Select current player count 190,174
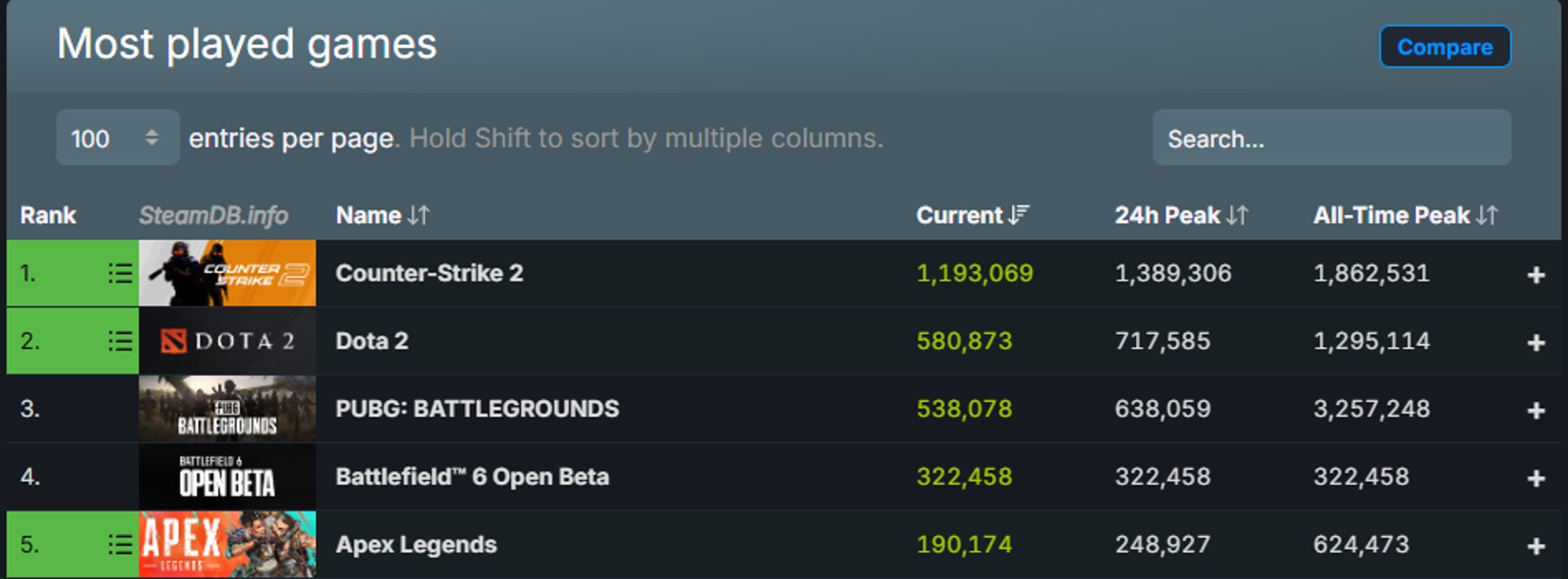1568x579 pixels. 963,545
